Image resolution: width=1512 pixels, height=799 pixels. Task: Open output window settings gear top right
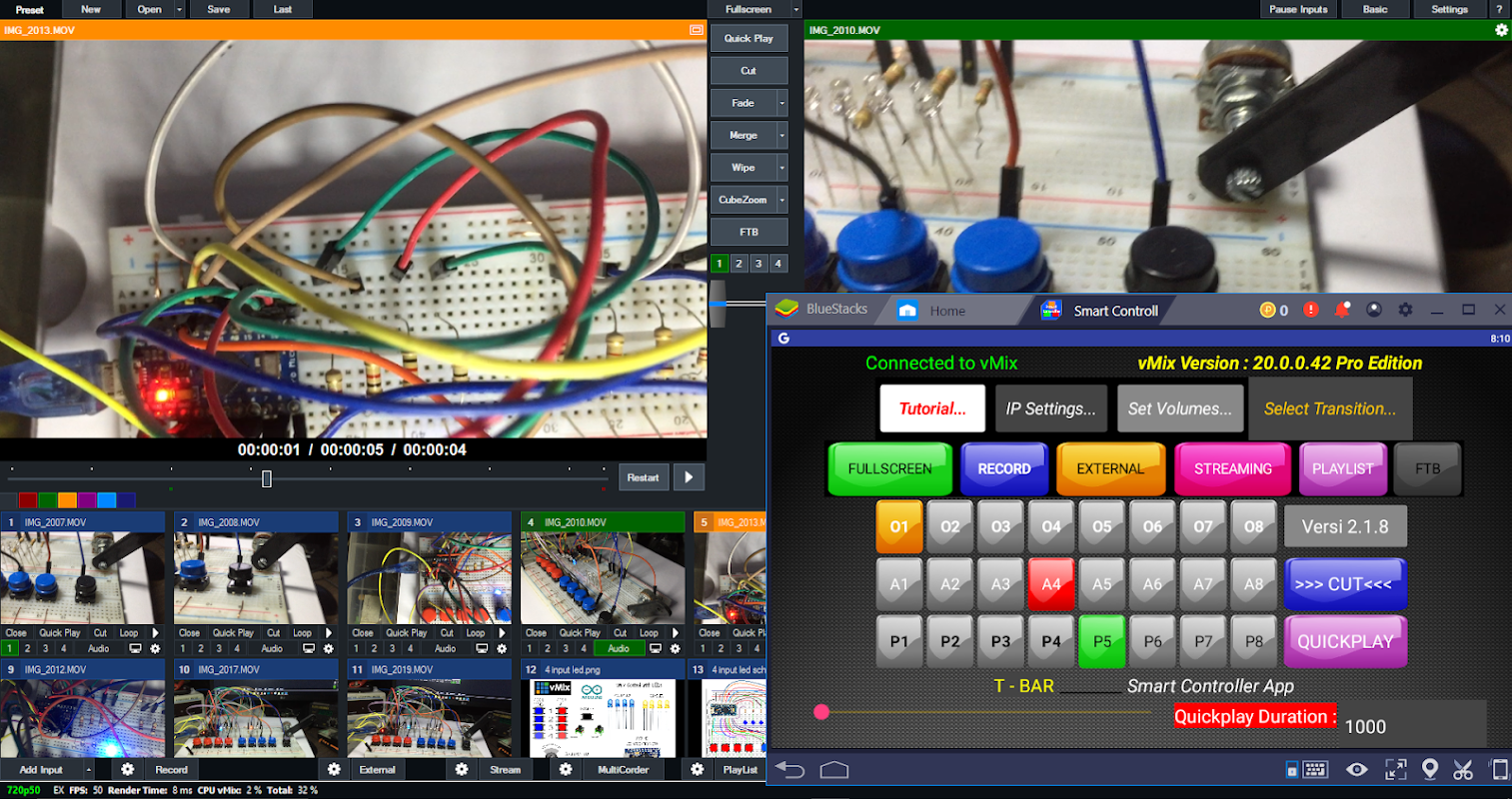pos(1501,30)
